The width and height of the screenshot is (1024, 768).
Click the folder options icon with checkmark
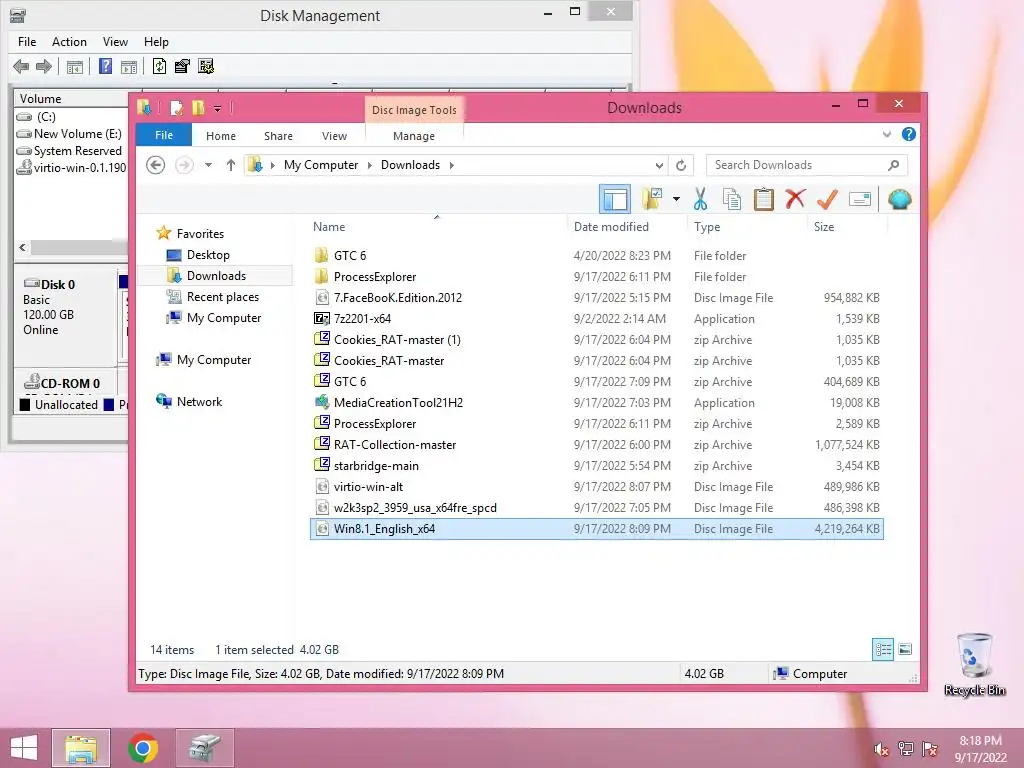coord(652,199)
